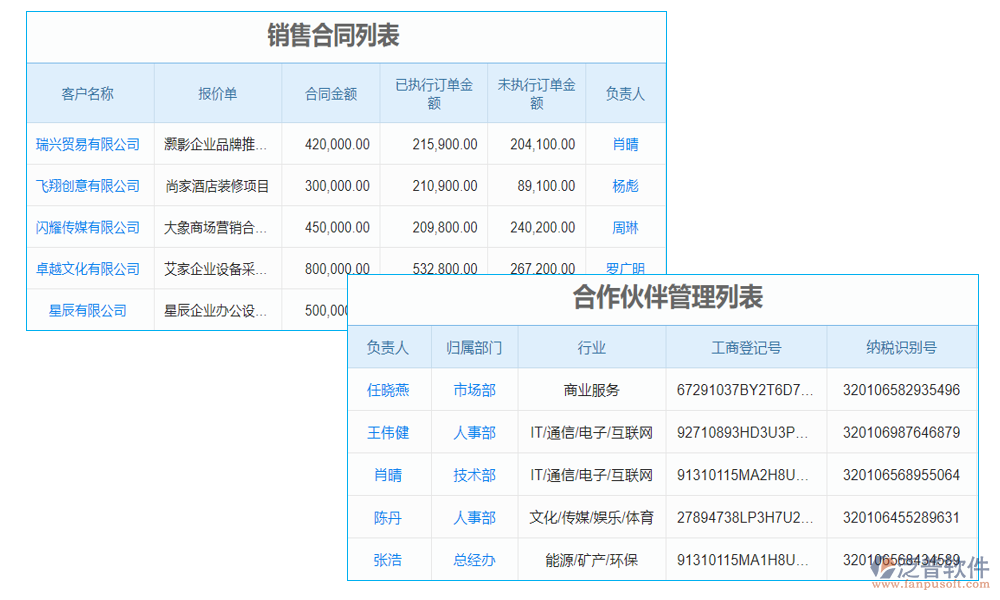1000x600 pixels.
Task: Sort by the 合同金额 column header
Action: [x=331, y=92]
